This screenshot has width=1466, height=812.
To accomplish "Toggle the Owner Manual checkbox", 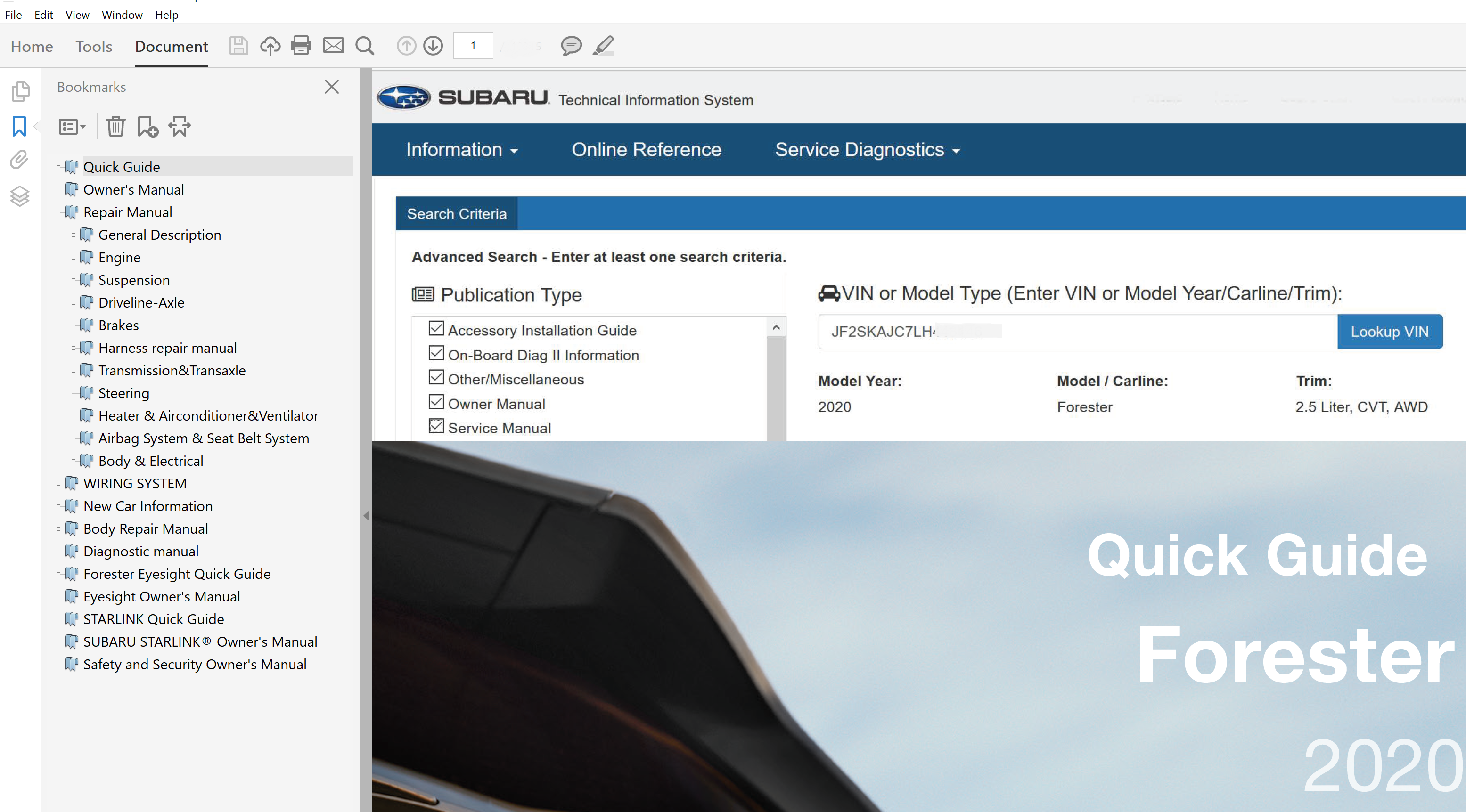I will [436, 402].
